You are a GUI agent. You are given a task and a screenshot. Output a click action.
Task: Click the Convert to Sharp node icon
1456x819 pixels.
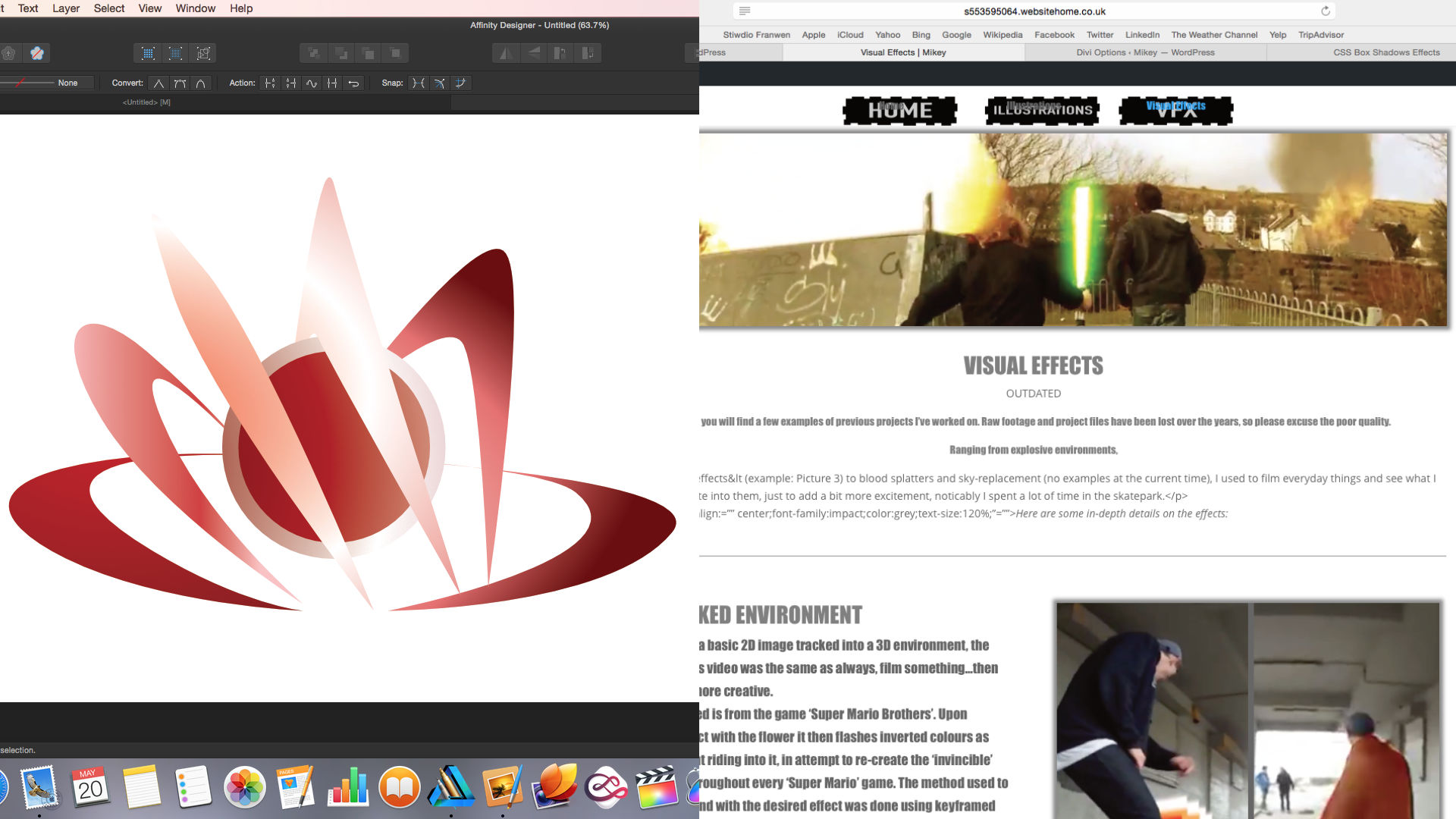pyautogui.click(x=158, y=83)
